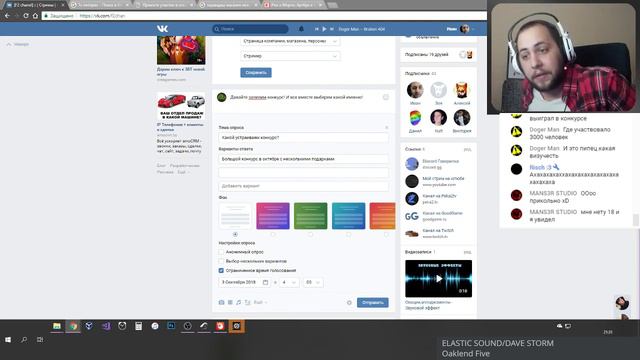Enable 'Выбор нескольких вариантов' checkbox
The width and height of the screenshot is (640, 360).
(221, 261)
